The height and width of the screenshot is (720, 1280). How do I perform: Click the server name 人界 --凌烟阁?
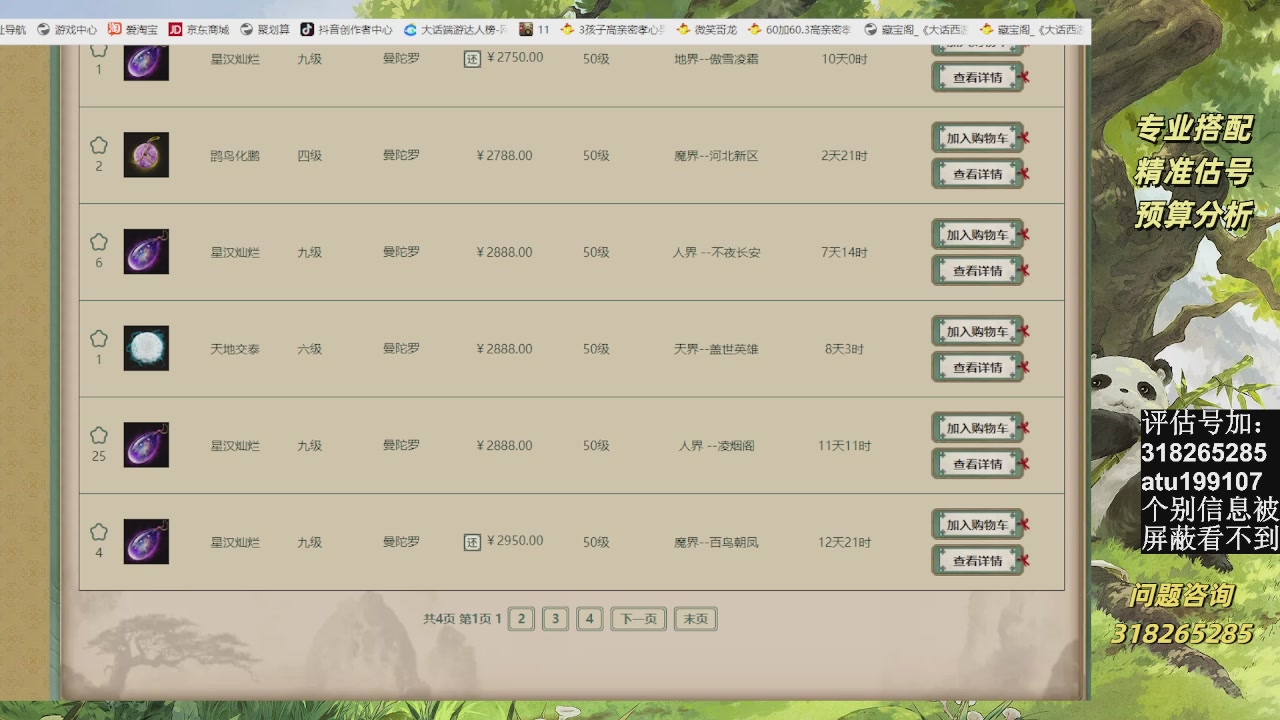coord(717,446)
